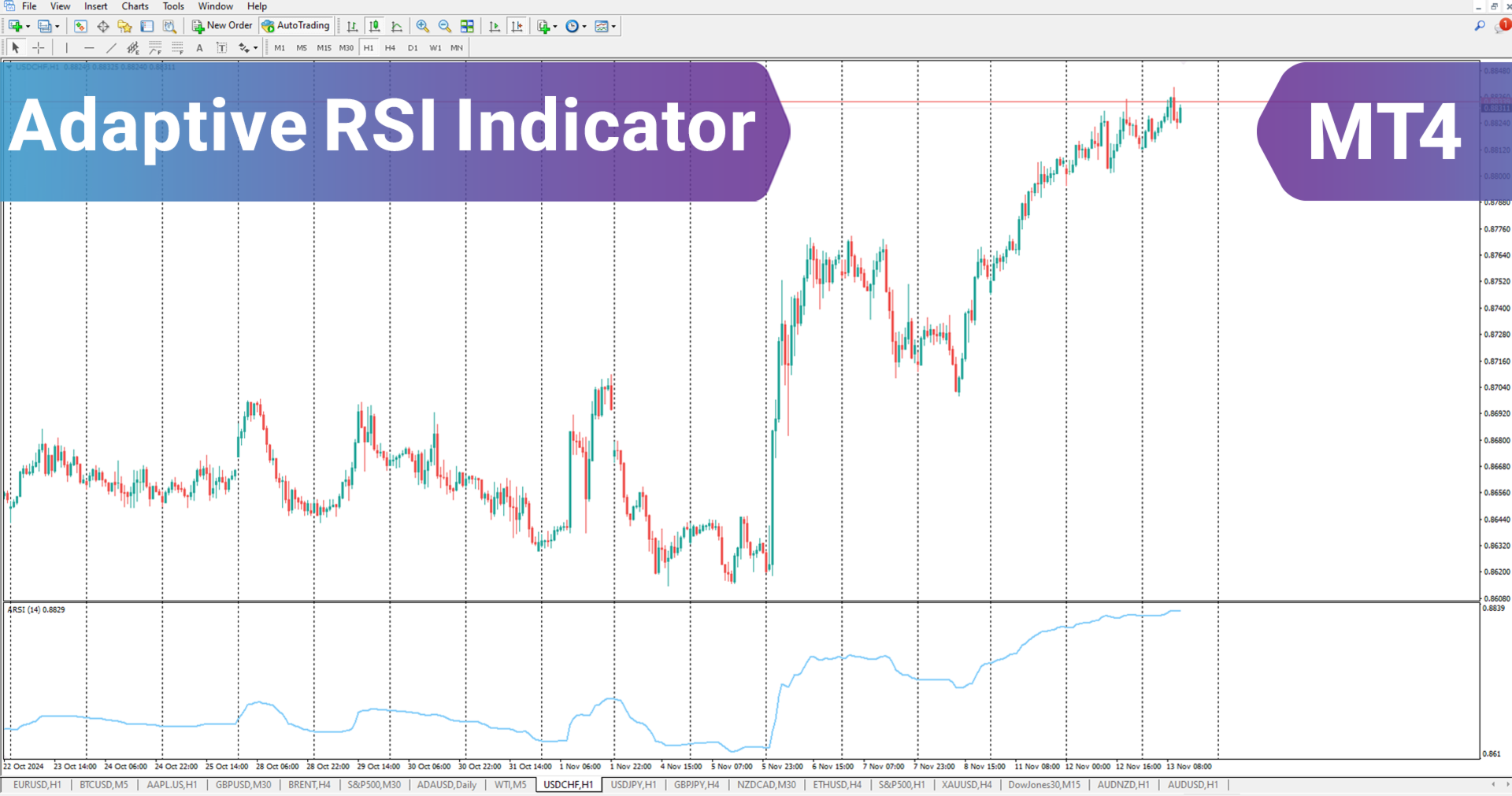The image size is (1512, 796).
Task: Select the line chart style
Action: coord(396,26)
